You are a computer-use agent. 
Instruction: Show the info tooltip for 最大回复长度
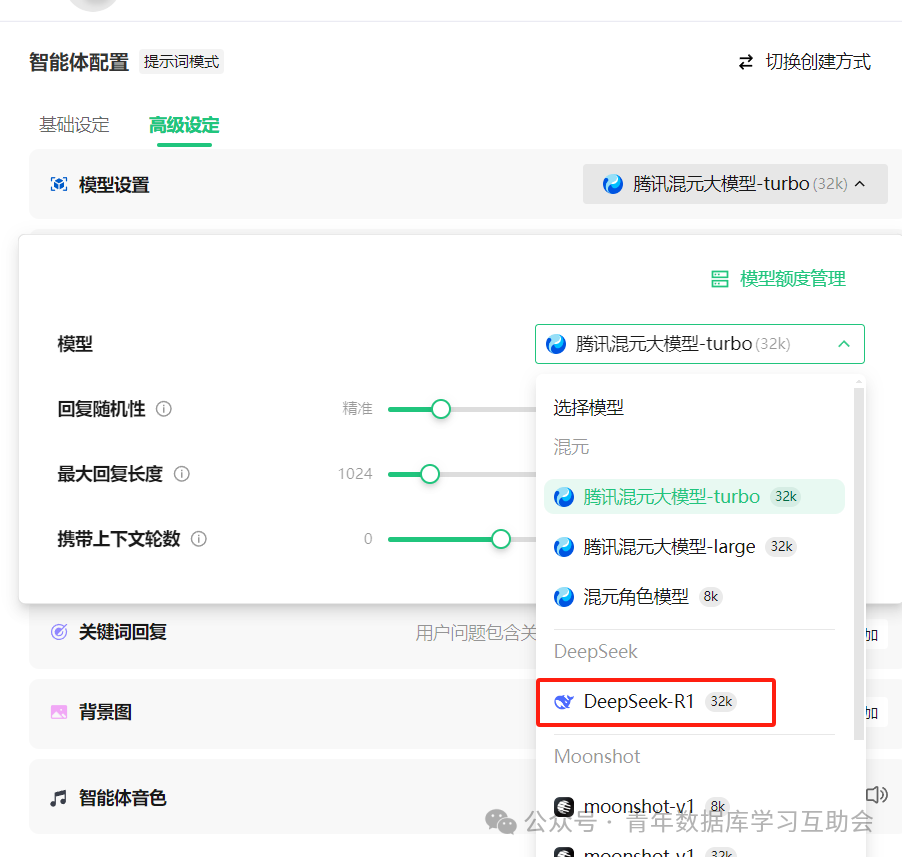tap(182, 474)
